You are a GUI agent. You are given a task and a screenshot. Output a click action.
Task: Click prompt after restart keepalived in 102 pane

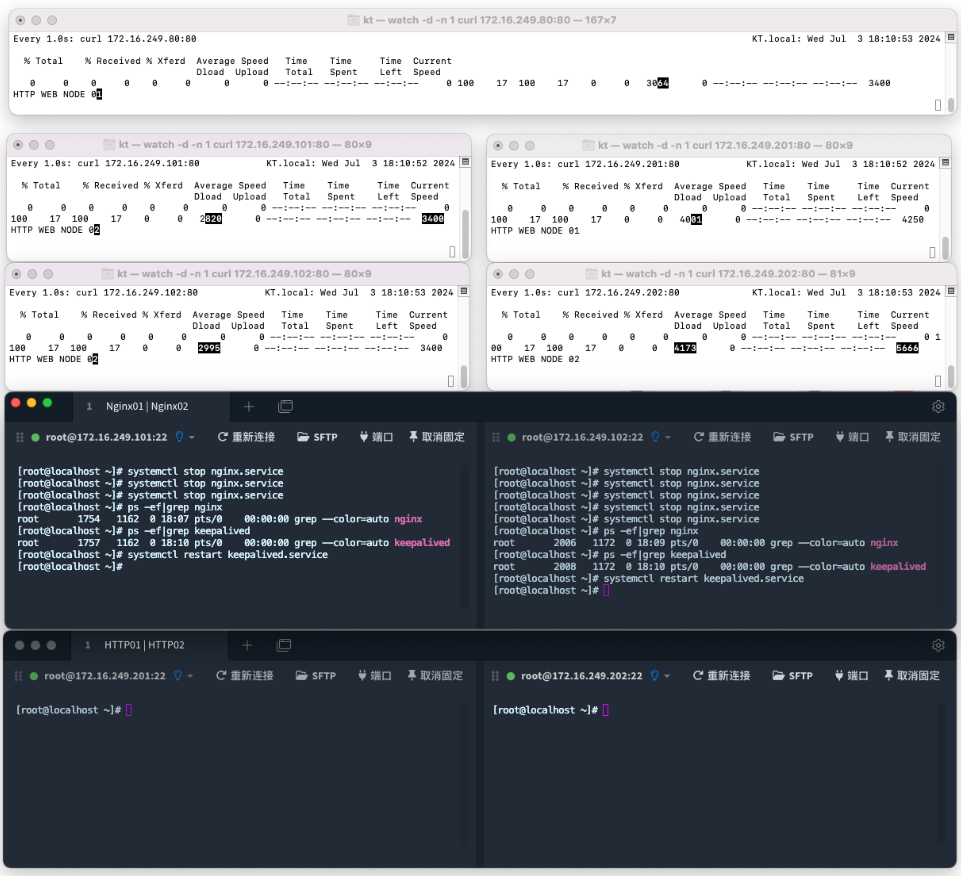[606, 590]
